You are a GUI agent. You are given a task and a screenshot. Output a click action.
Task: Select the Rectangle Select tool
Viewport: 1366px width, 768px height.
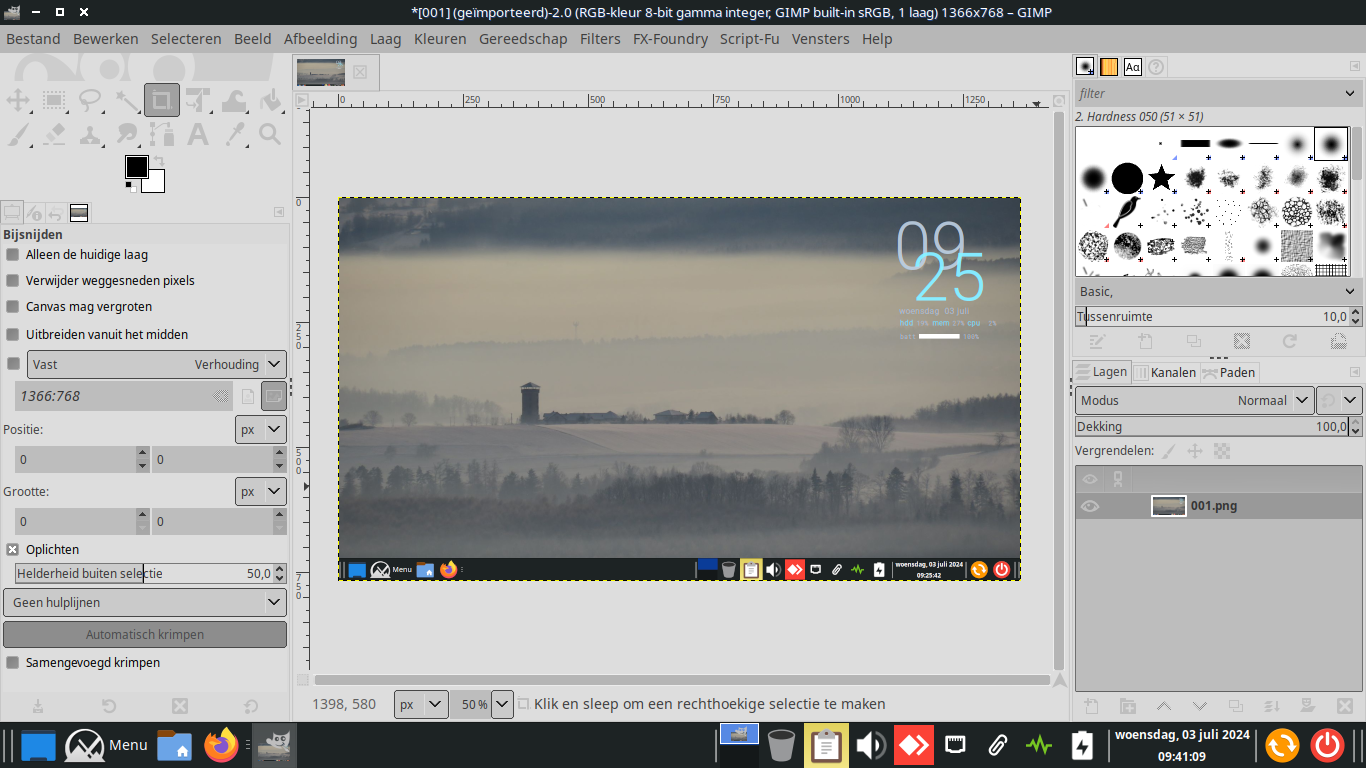[54, 100]
